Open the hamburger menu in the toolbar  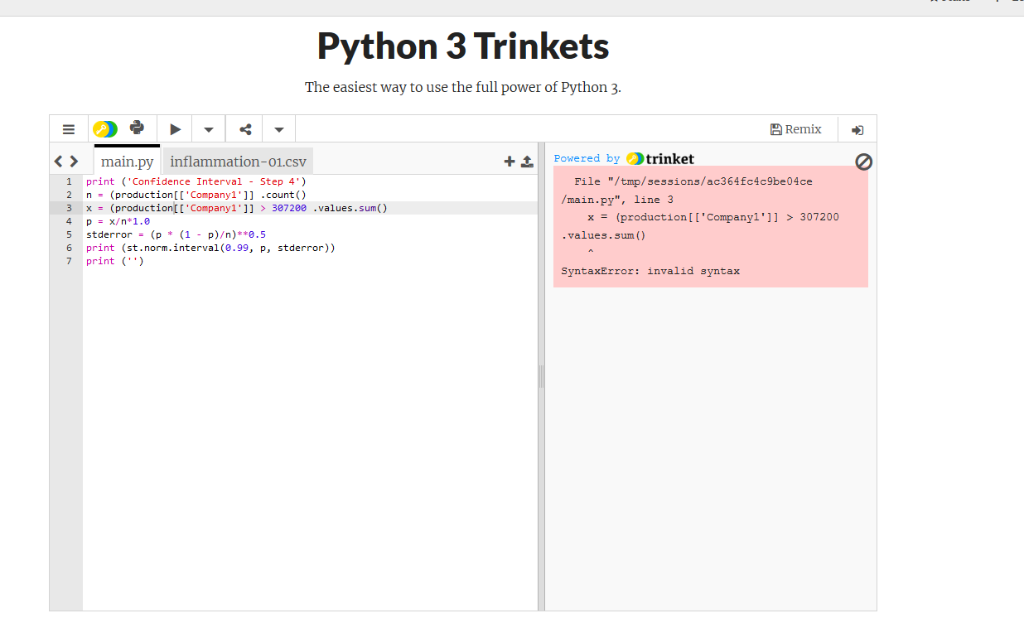click(69, 129)
